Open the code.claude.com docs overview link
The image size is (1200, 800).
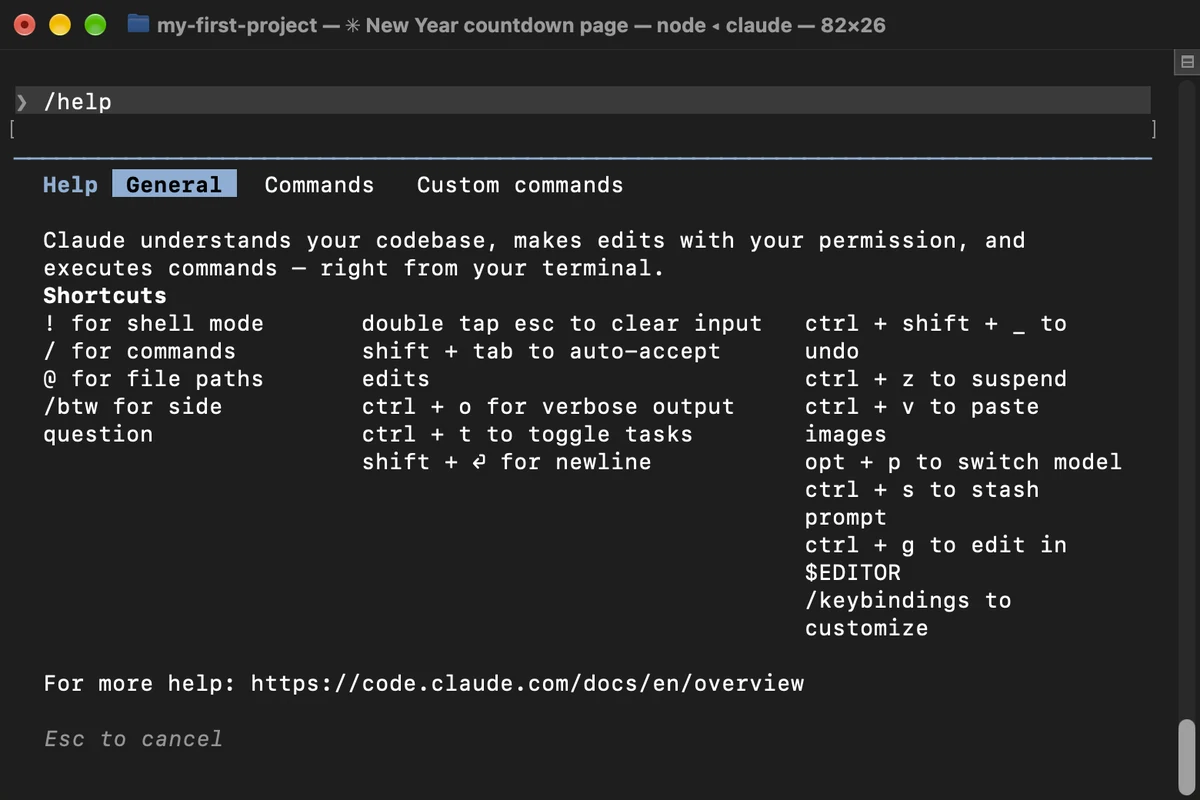(x=527, y=684)
